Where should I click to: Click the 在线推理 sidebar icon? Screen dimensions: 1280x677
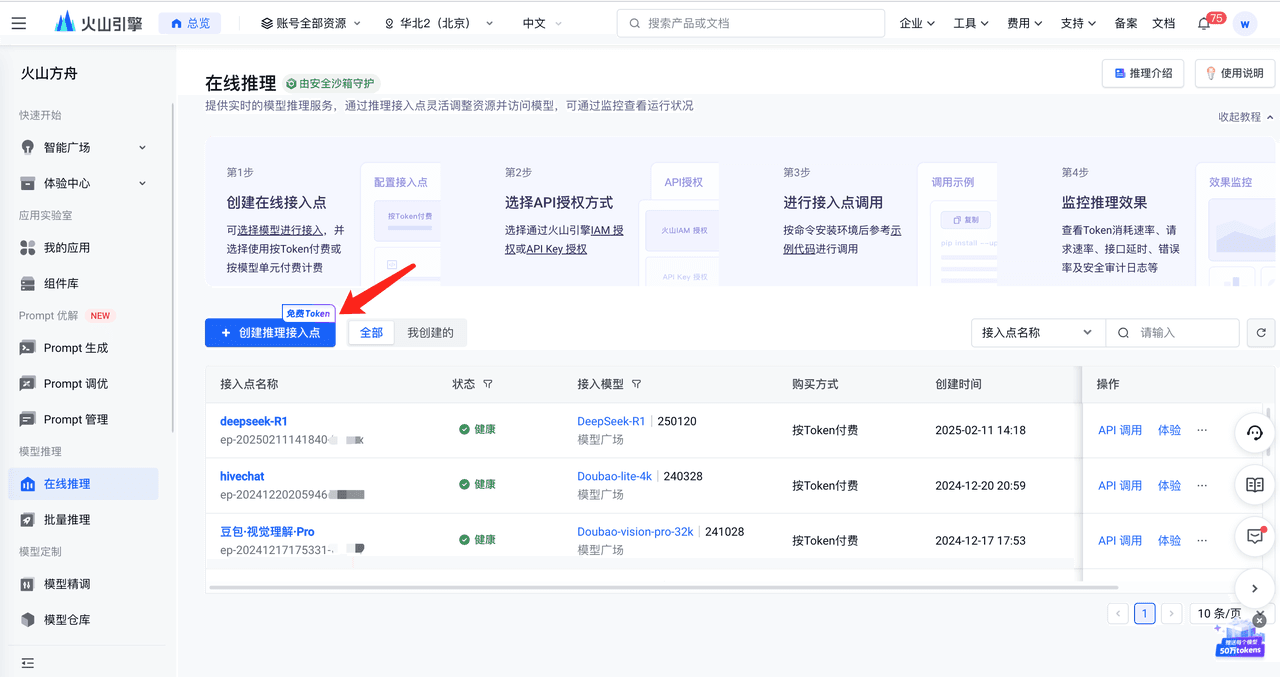pyautogui.click(x=28, y=484)
